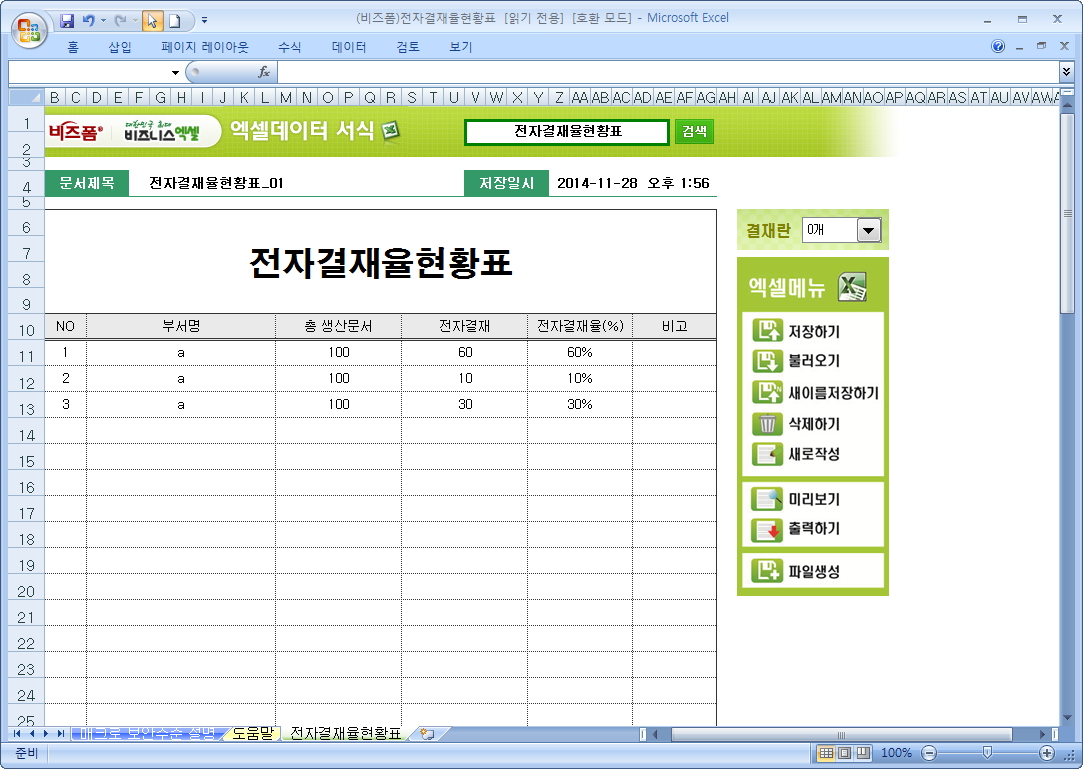Click the 전자결재율현황표 search input field
Image resolution: width=1083 pixels, height=769 pixels.
coord(566,132)
